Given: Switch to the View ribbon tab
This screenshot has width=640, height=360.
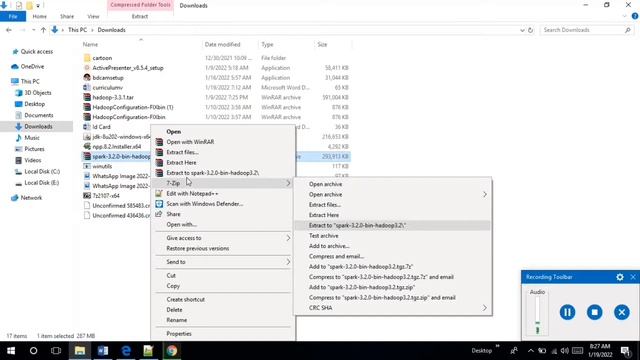Looking at the screenshot, I should (x=93, y=16).
